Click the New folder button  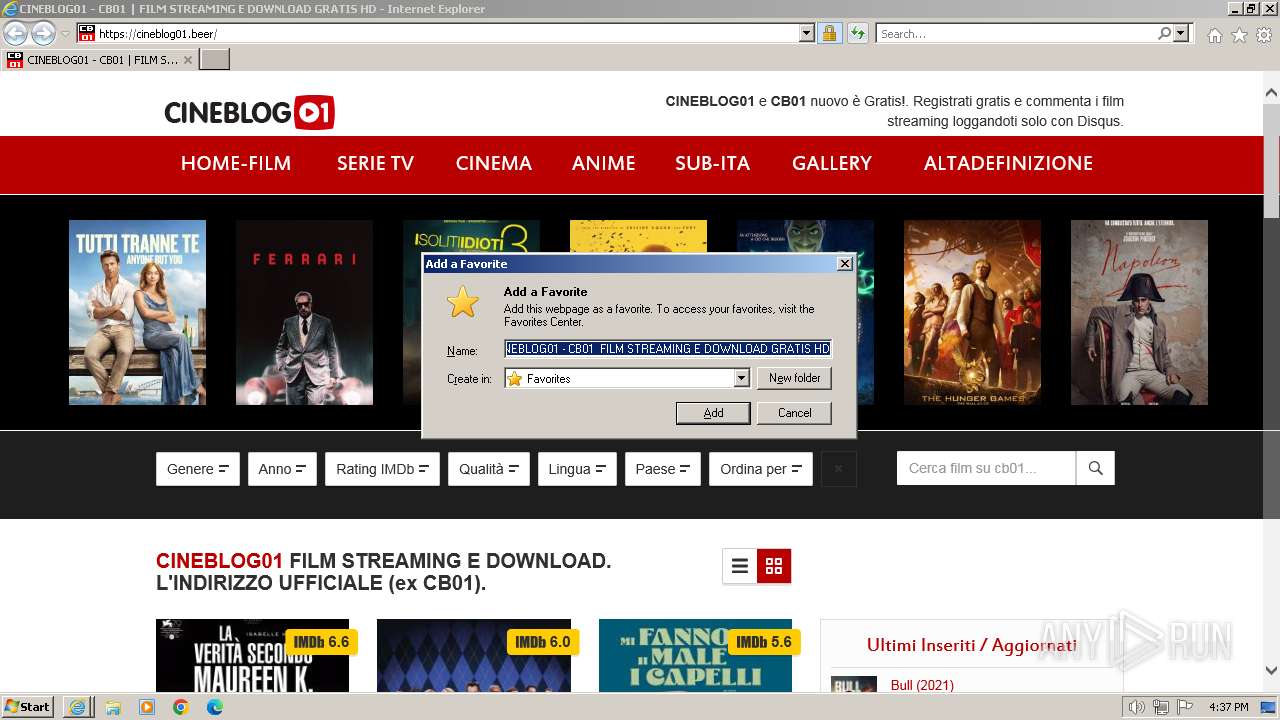pyautogui.click(x=795, y=378)
